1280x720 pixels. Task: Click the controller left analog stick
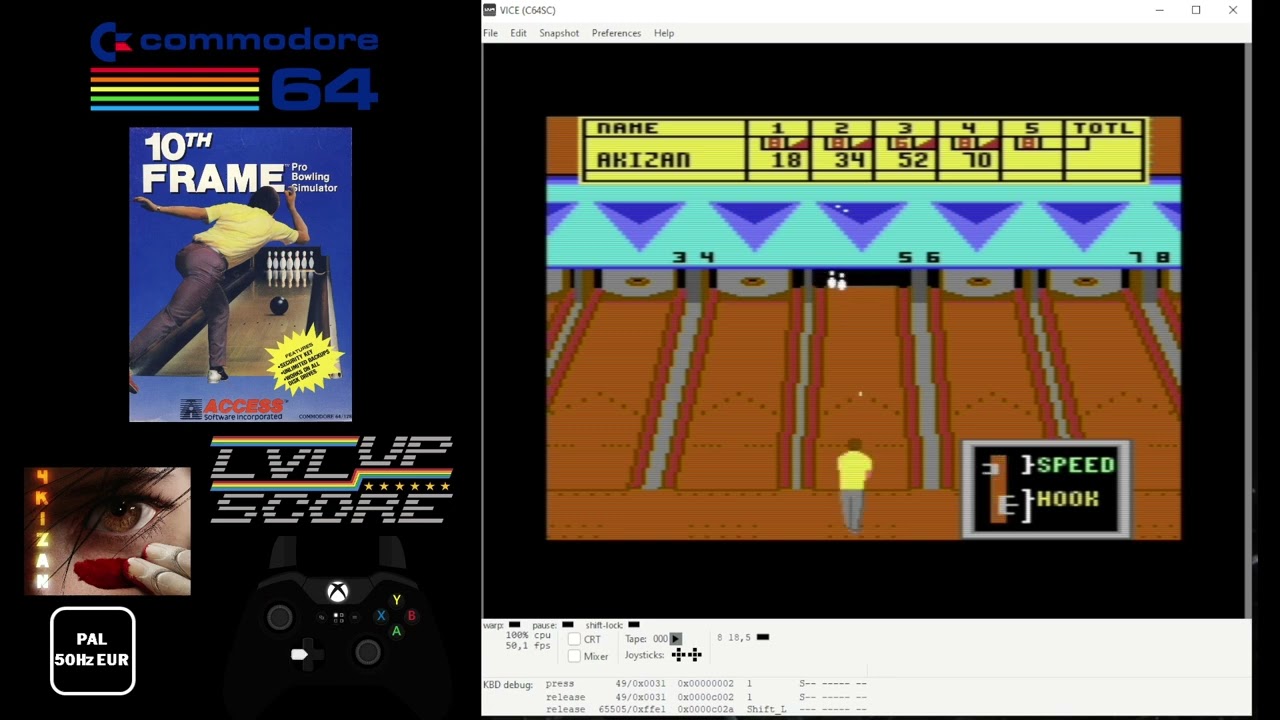point(280,617)
